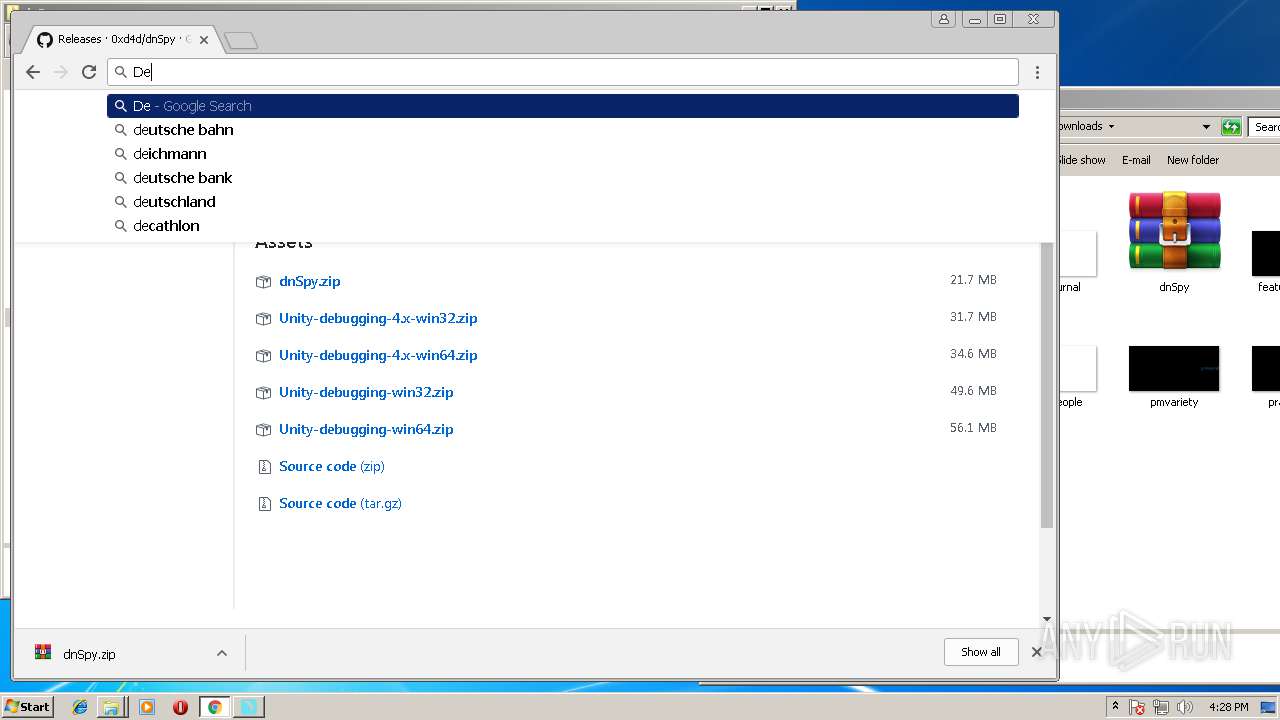Click E-mail in Explorer toolbar
1280x720 pixels.
(1136, 160)
